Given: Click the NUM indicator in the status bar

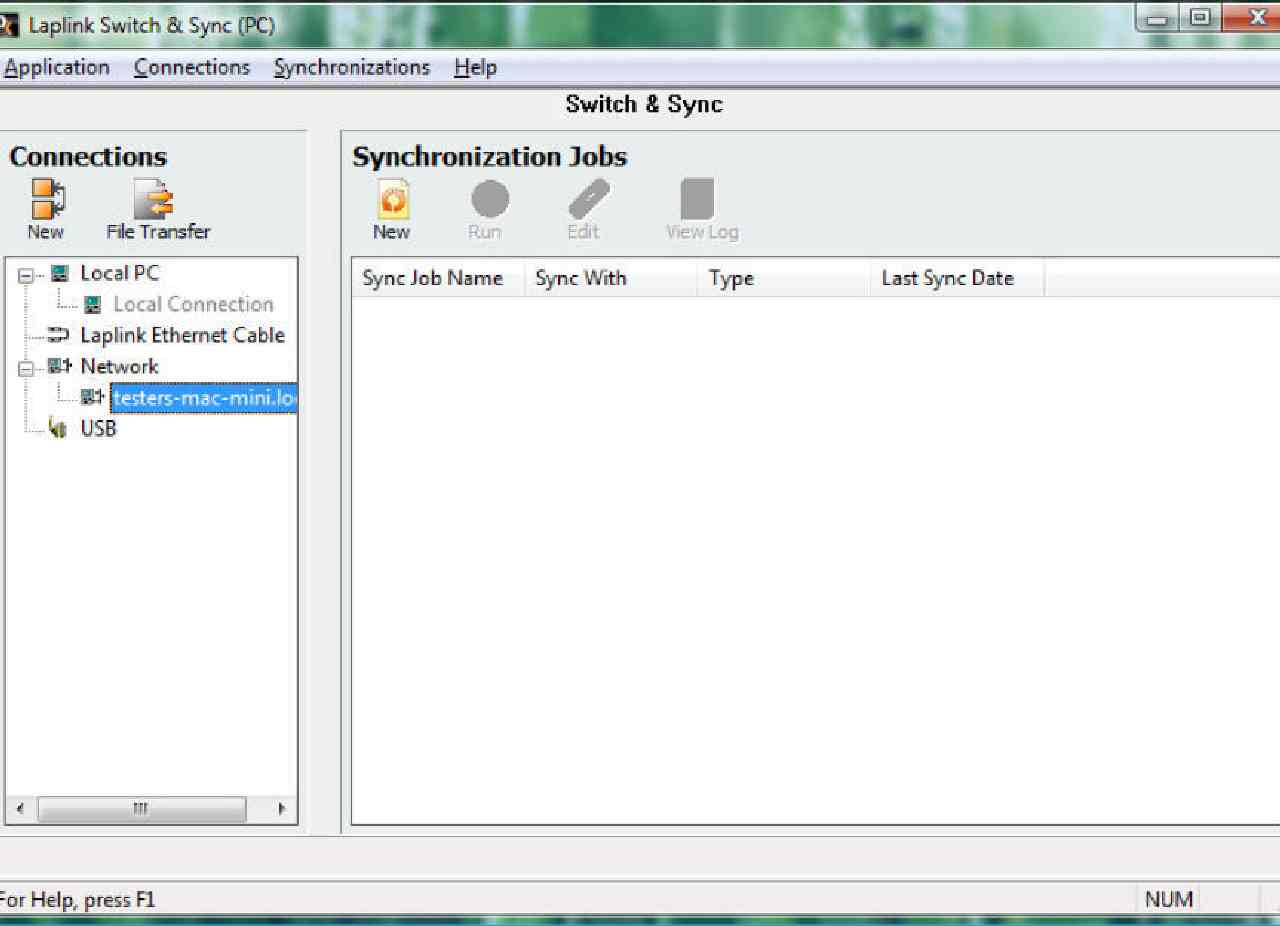Looking at the screenshot, I should pyautogui.click(x=1169, y=899).
